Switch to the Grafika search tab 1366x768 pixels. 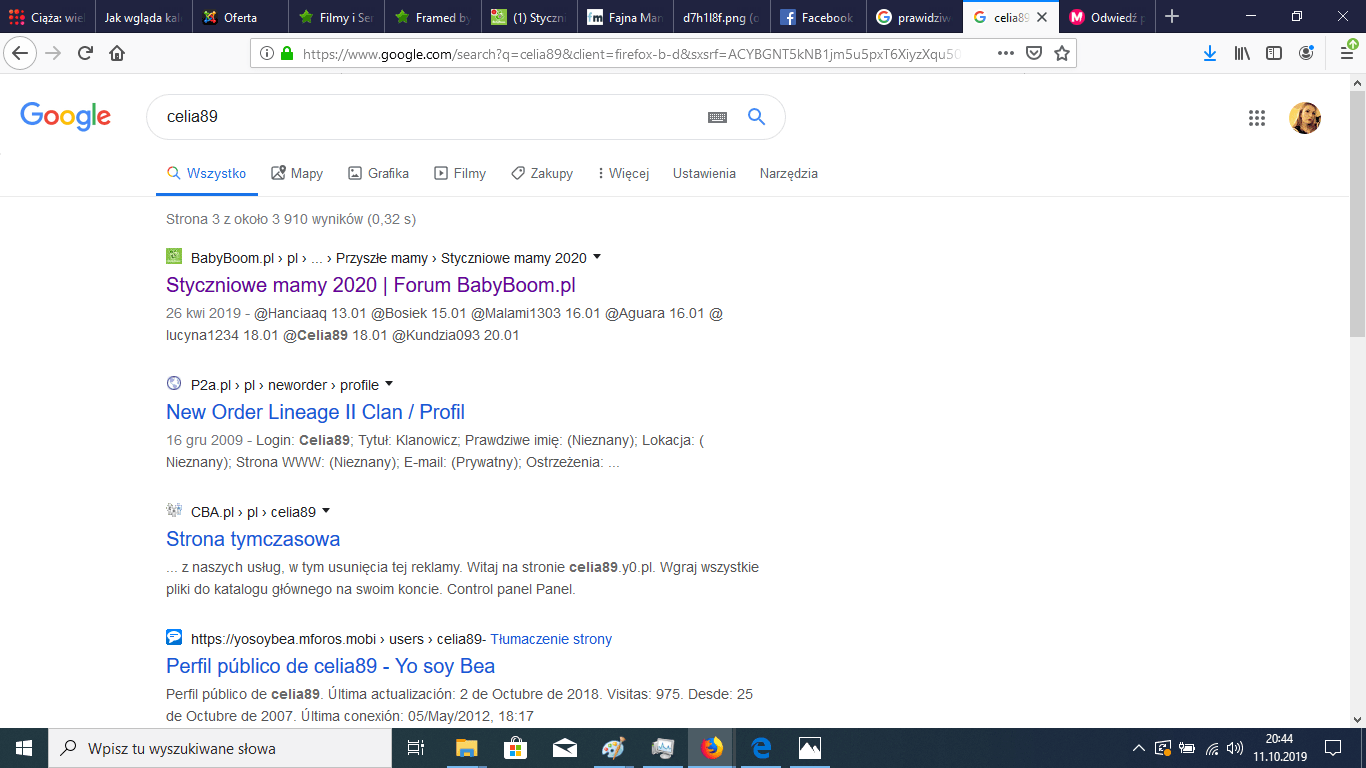tap(378, 173)
